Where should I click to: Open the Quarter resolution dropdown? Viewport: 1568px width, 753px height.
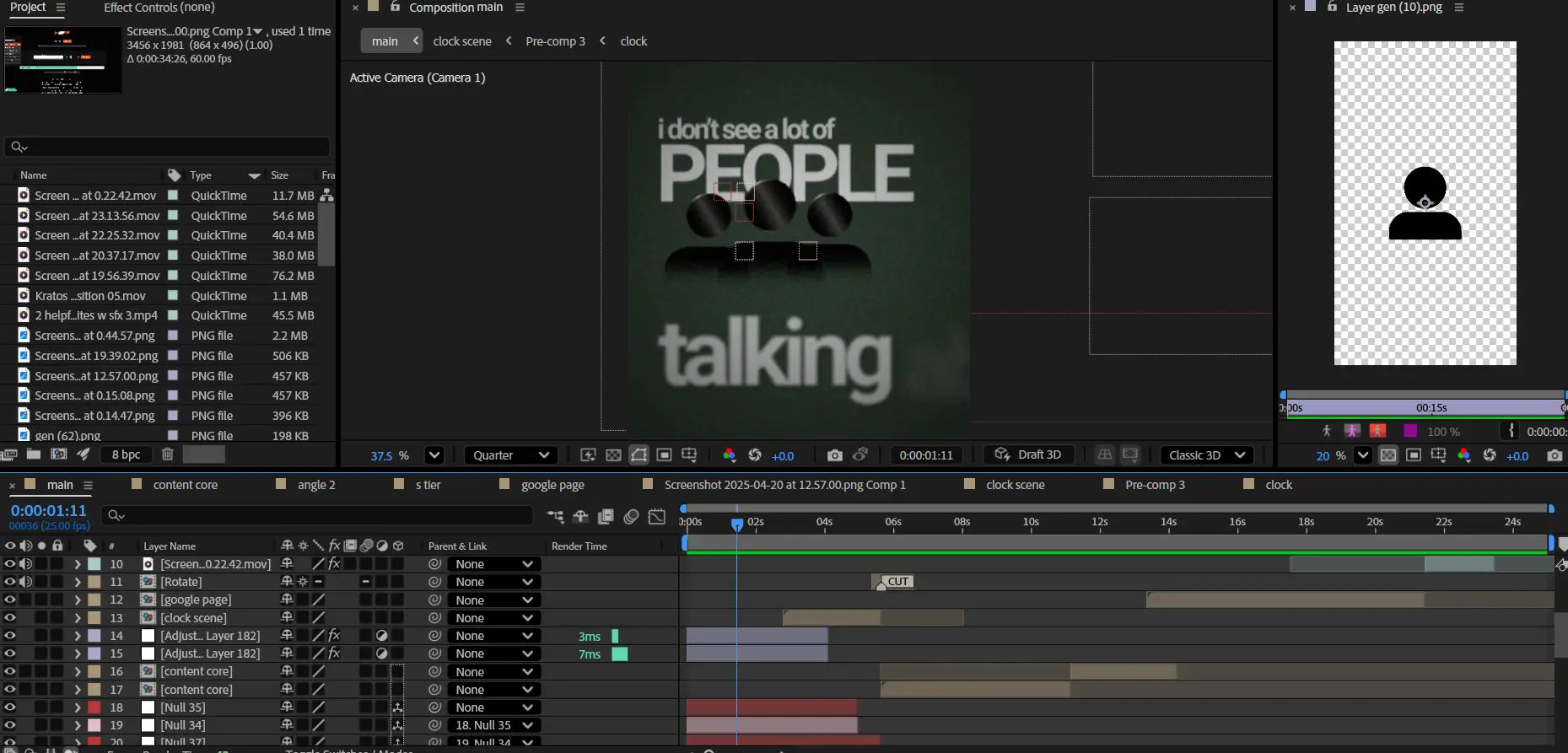coord(511,455)
